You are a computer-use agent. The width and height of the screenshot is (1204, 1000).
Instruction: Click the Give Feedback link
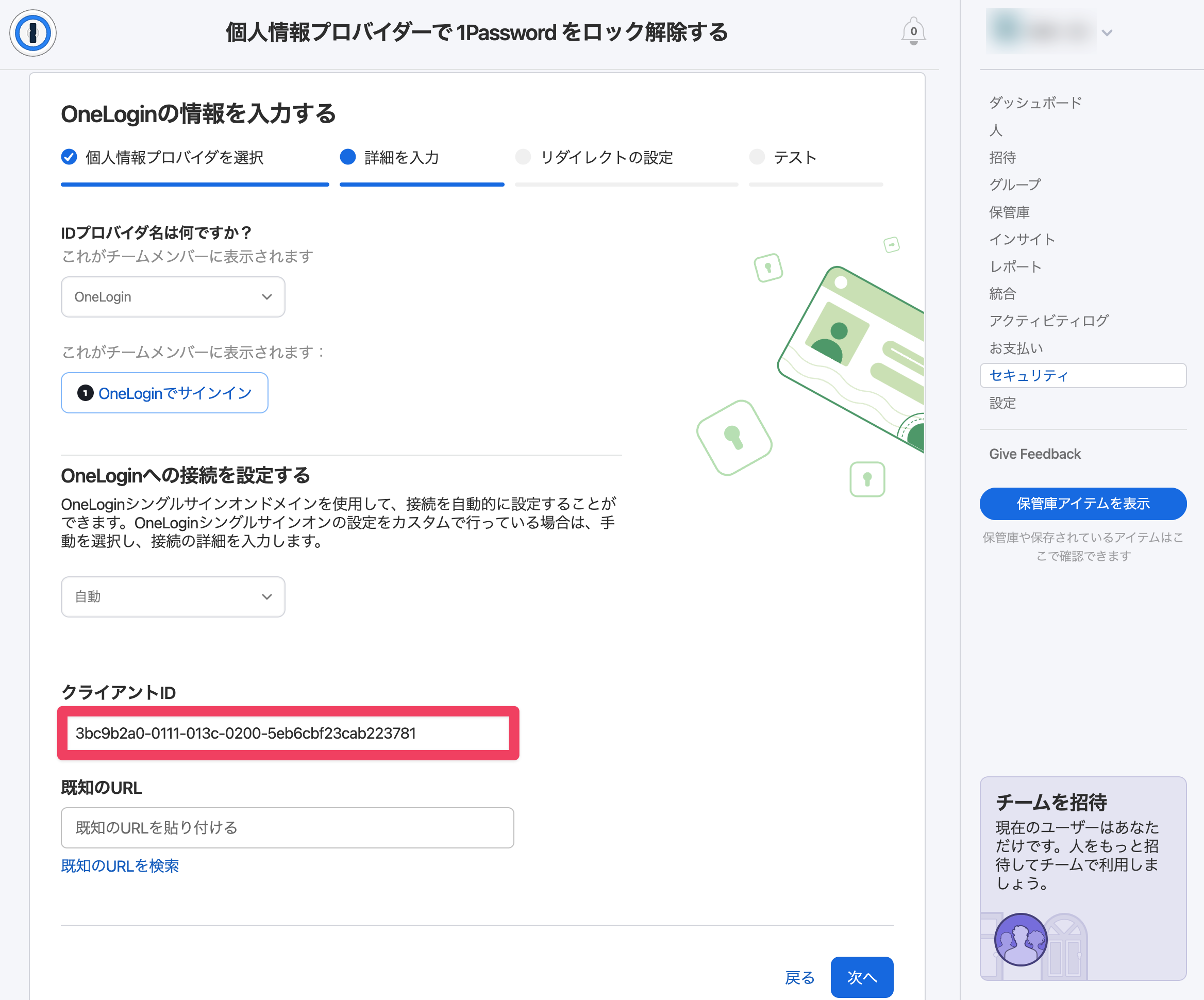1035,454
